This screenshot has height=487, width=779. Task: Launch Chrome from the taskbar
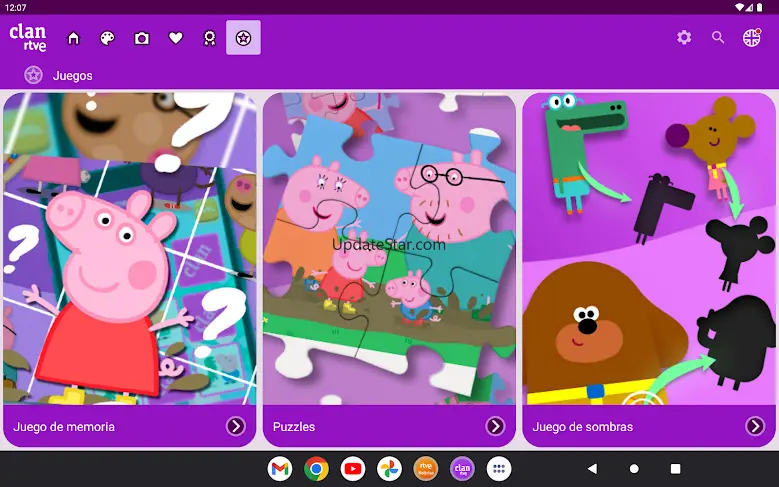click(316, 469)
